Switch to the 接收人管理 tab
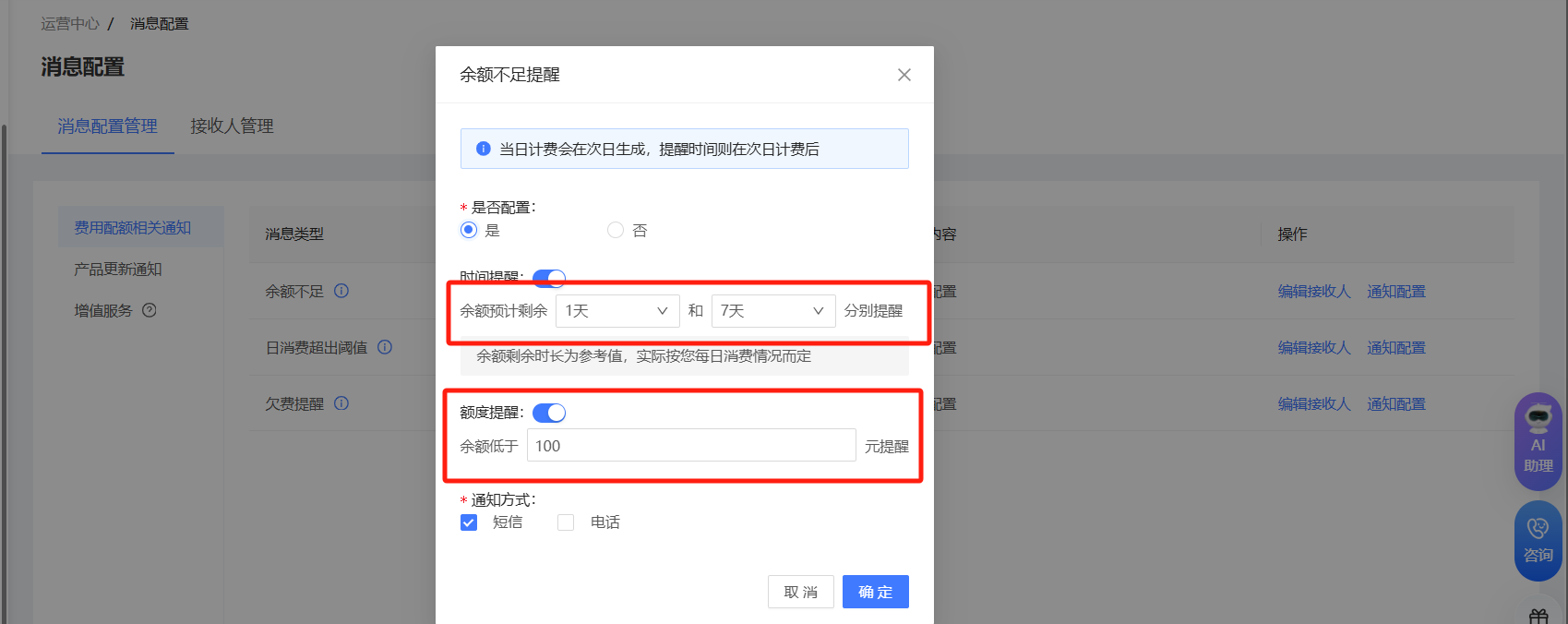Viewport: 1568px width, 624px height. click(x=232, y=126)
